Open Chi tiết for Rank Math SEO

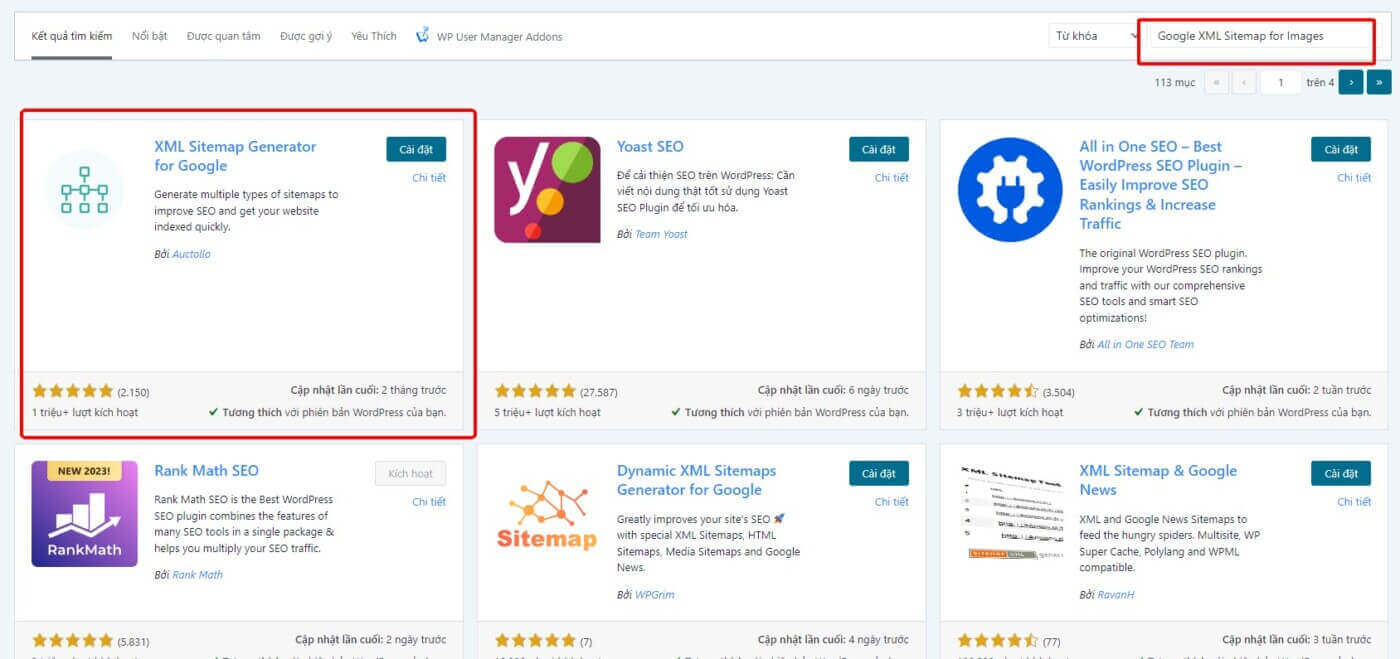[x=429, y=502]
